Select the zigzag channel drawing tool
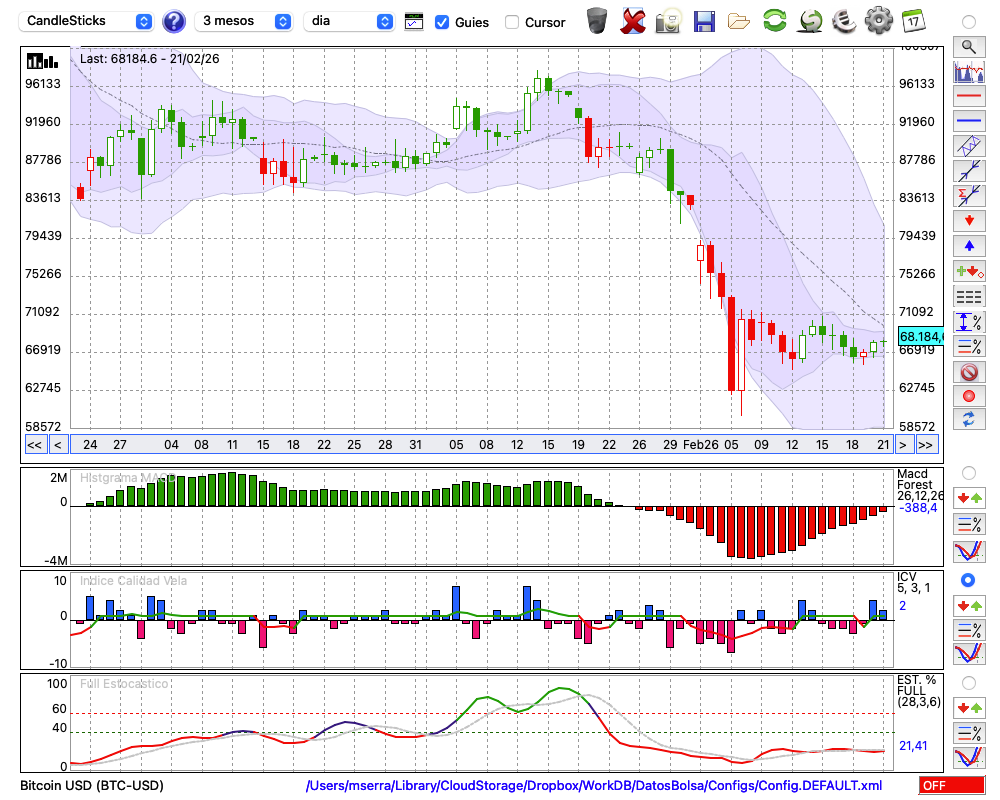 pyautogui.click(x=969, y=146)
